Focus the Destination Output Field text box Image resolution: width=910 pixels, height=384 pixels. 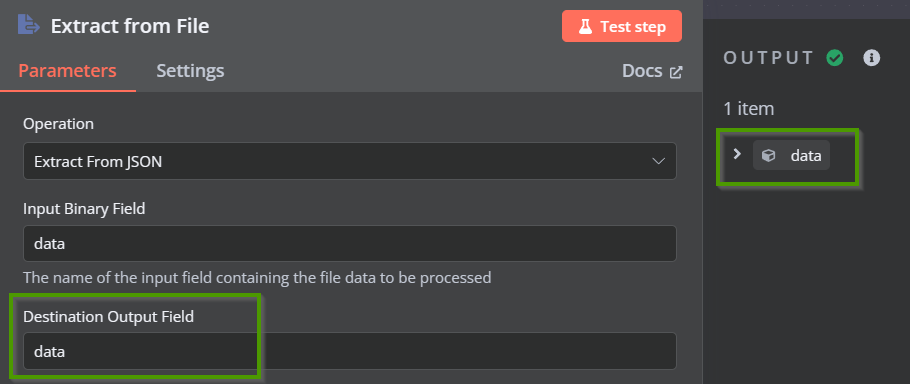coord(349,351)
